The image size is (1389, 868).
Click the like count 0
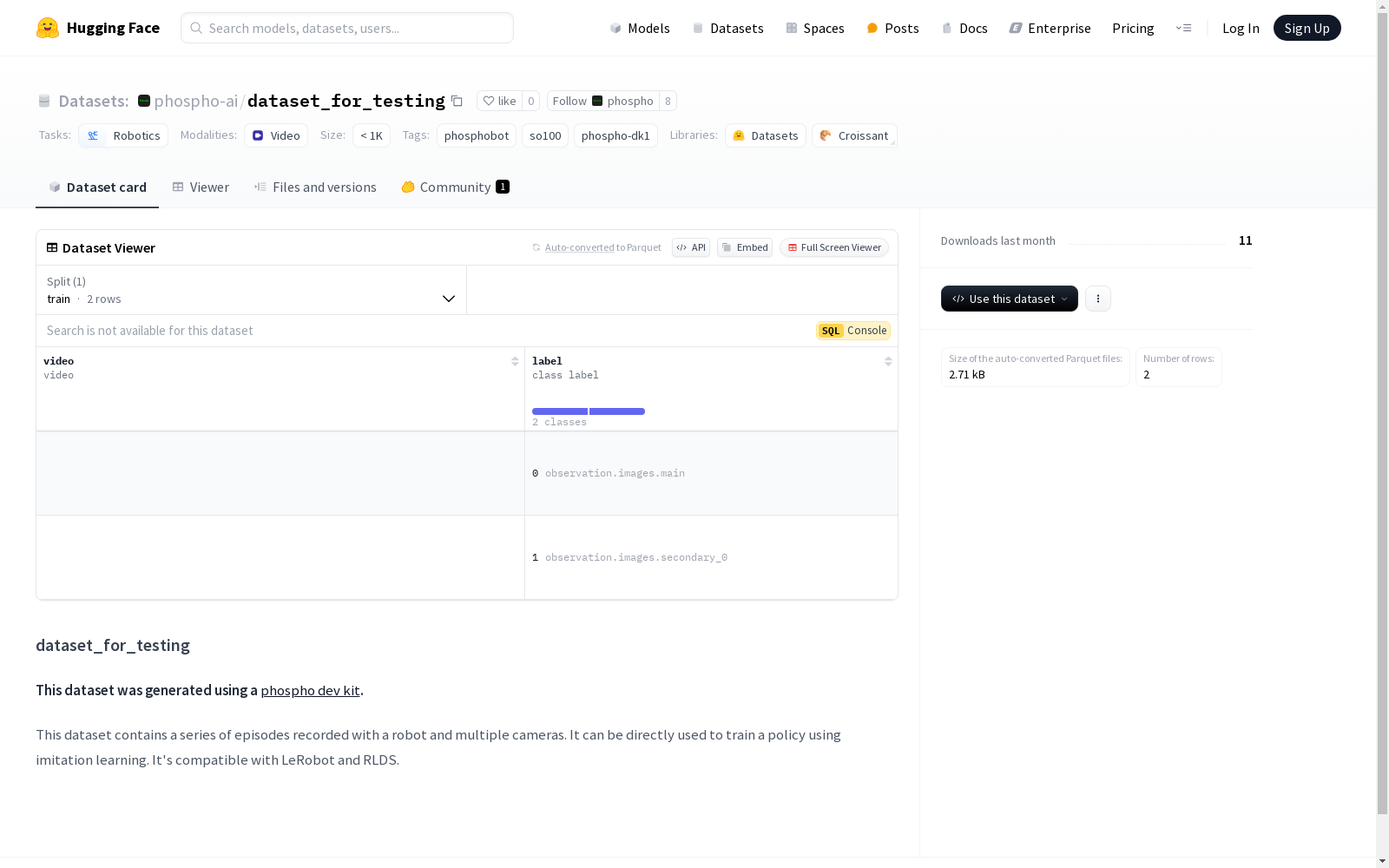pyautogui.click(x=531, y=101)
